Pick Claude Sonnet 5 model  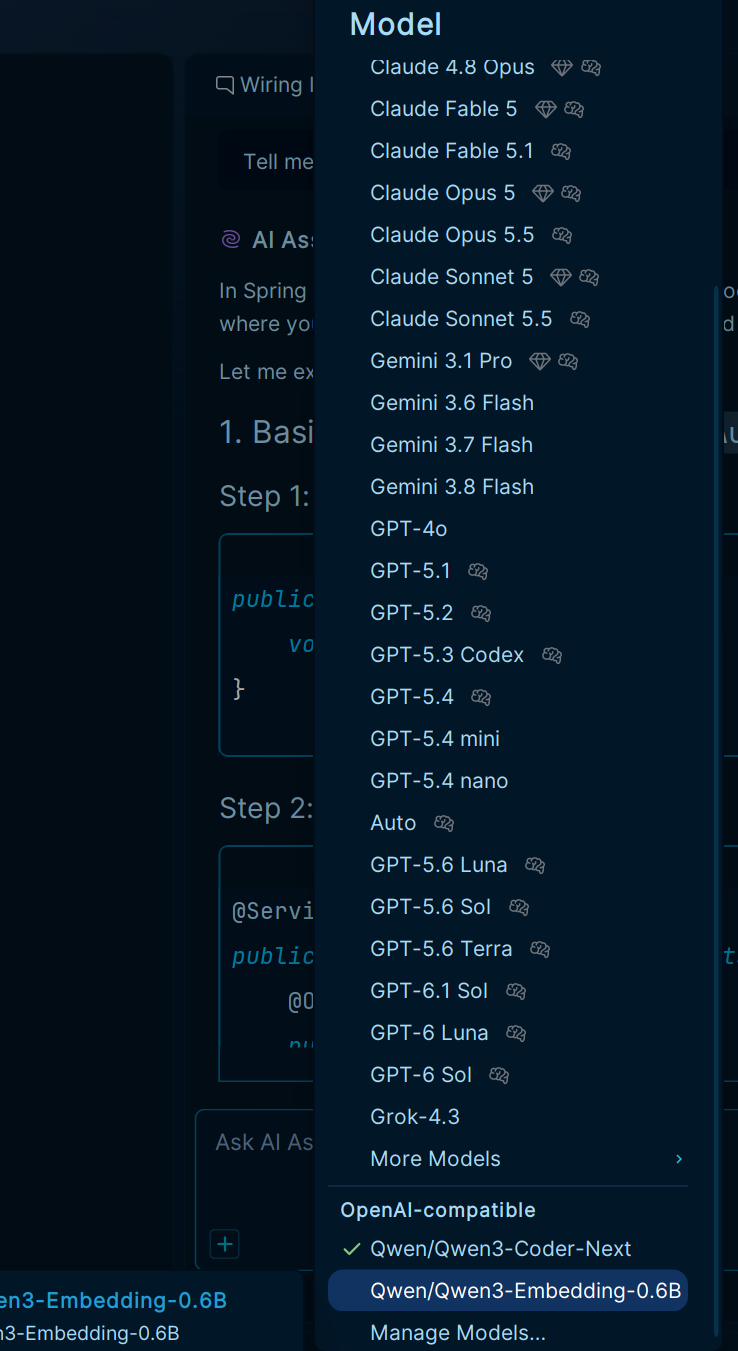(508, 277)
